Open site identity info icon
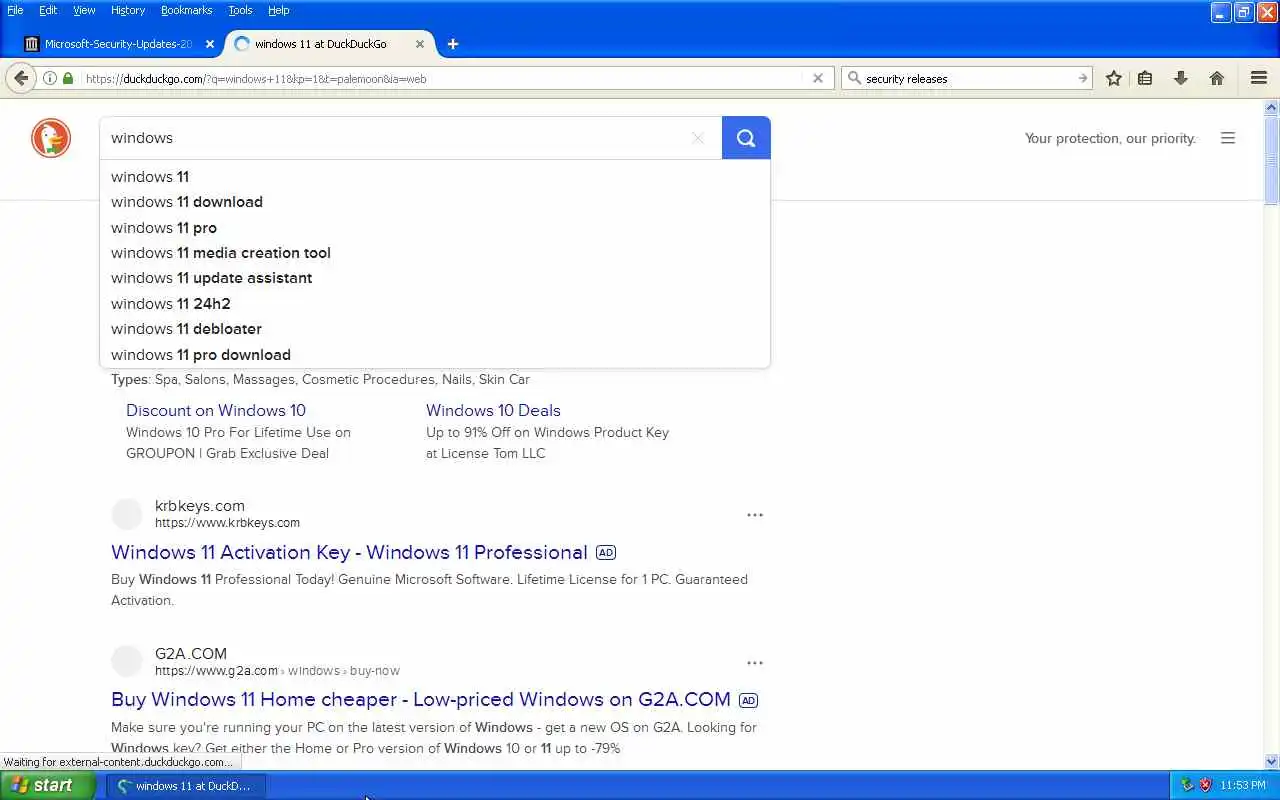 (49, 78)
